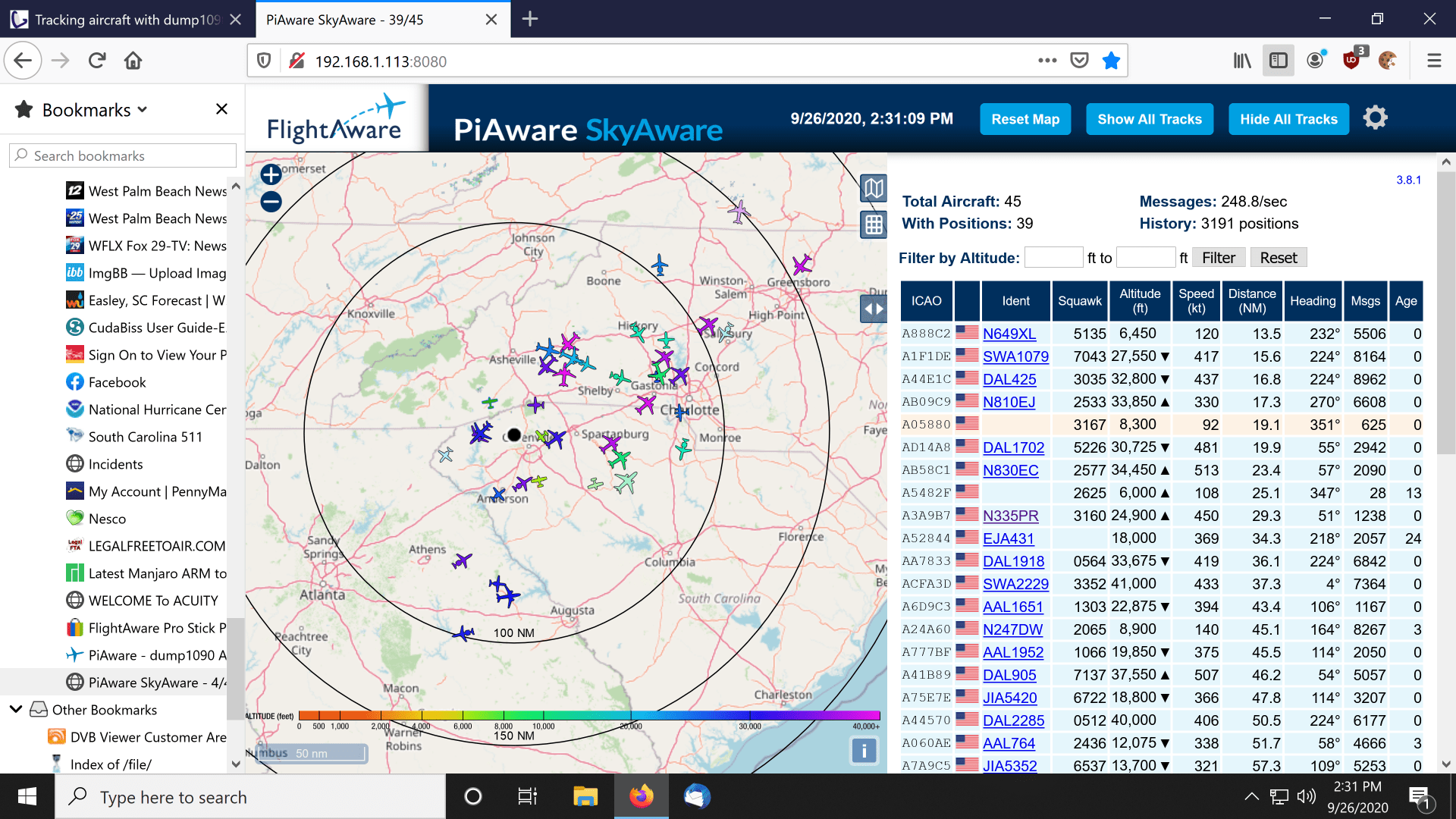Click the altitude color legend bar

(589, 715)
